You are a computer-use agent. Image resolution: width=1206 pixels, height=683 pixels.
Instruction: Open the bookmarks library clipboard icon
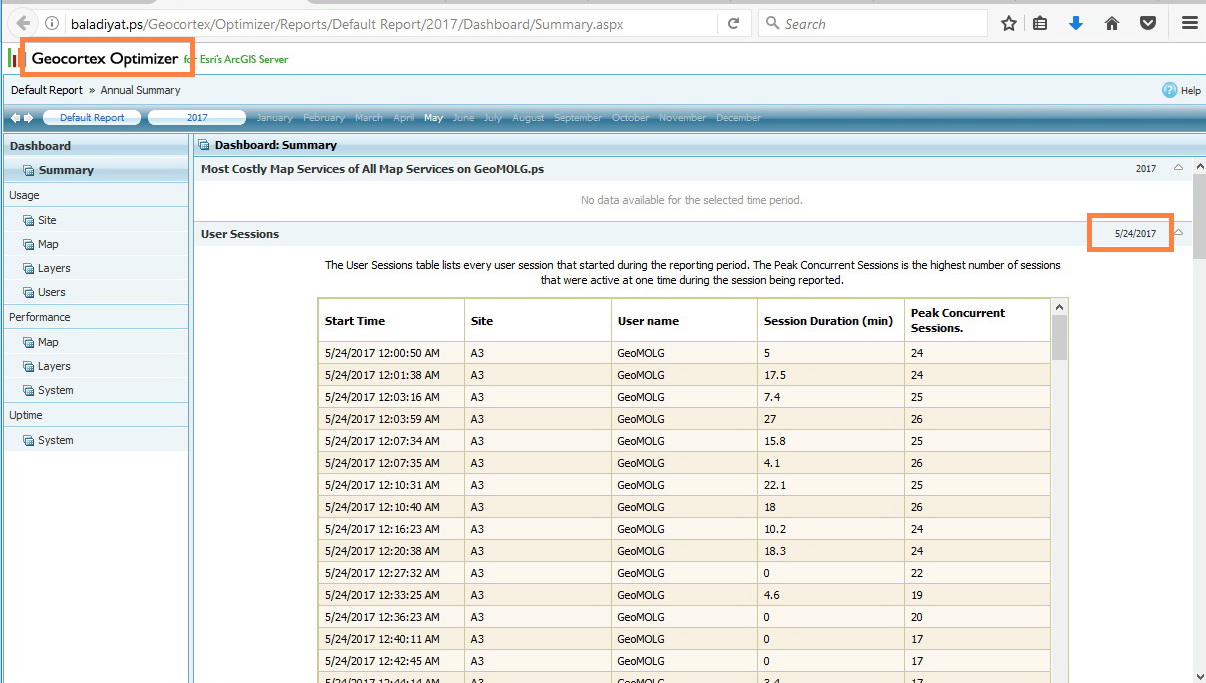1040,23
